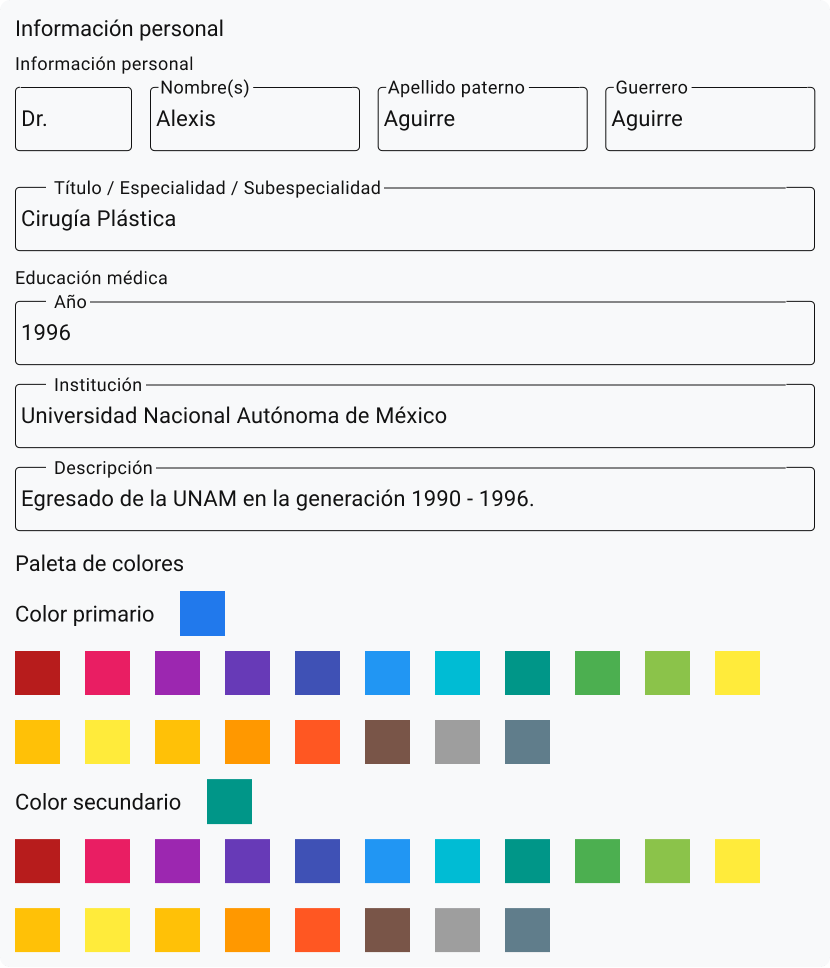Viewport: 830px width, 968px height.
Task: Click the teal secondary color preview box
Action: (x=229, y=801)
